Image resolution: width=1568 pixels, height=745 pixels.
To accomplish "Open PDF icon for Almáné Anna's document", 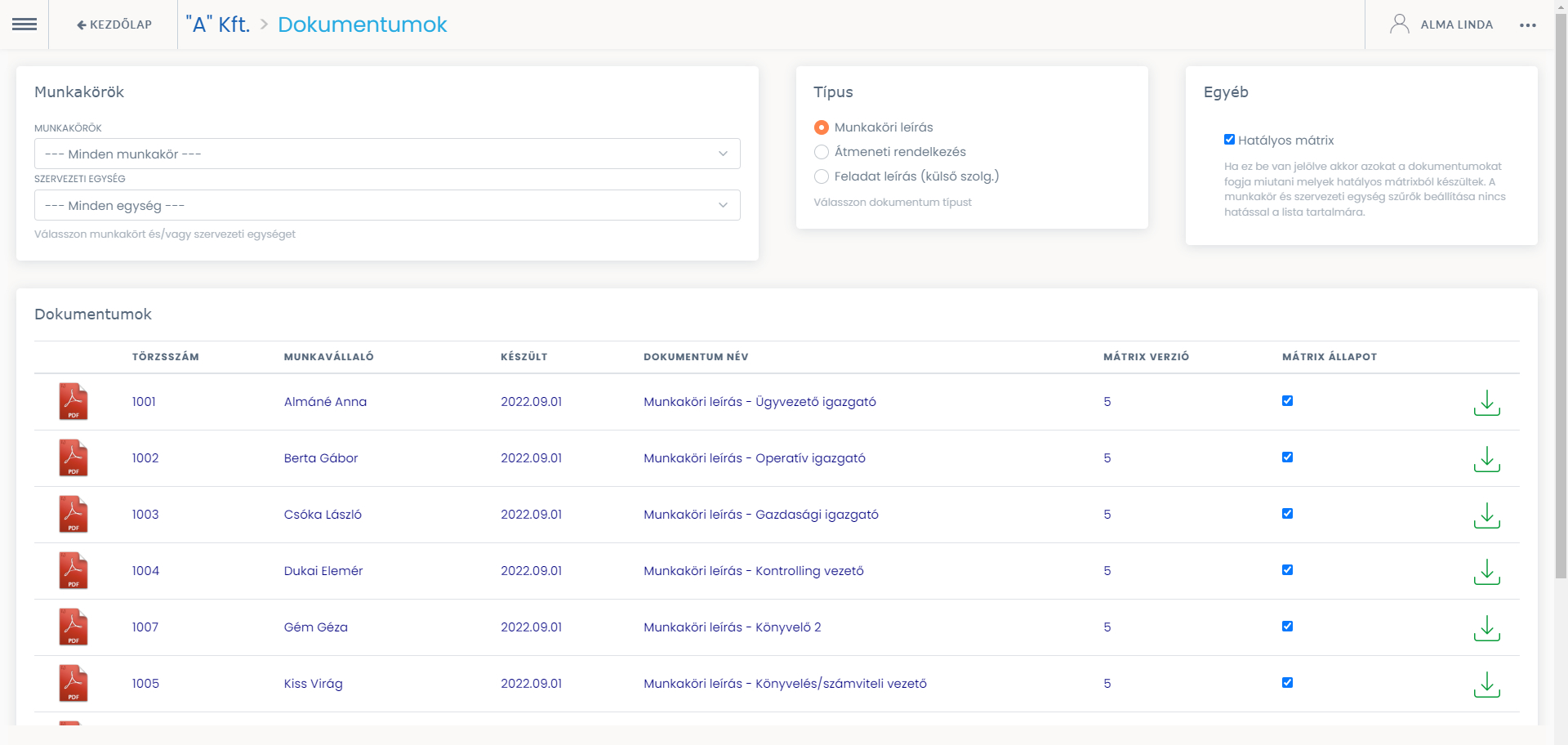I will [x=73, y=402].
